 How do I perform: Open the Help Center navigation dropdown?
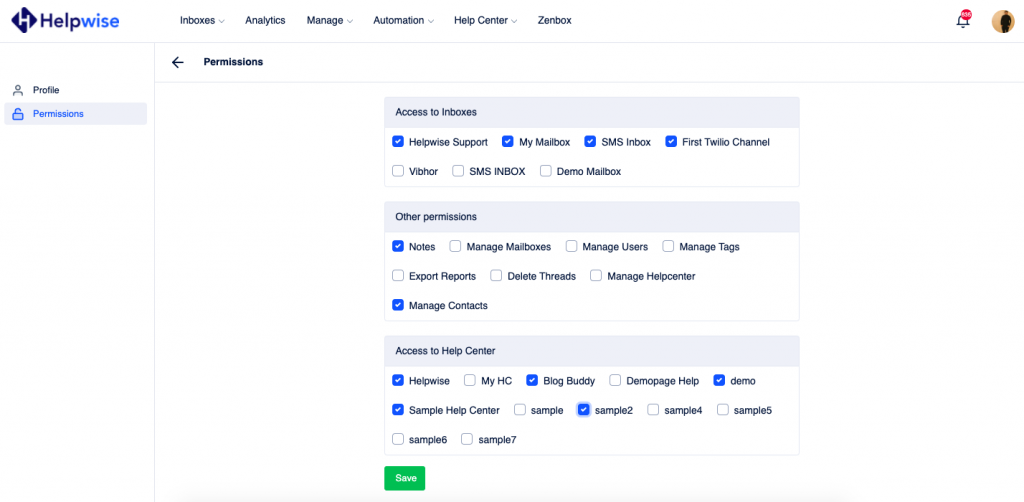tap(485, 20)
